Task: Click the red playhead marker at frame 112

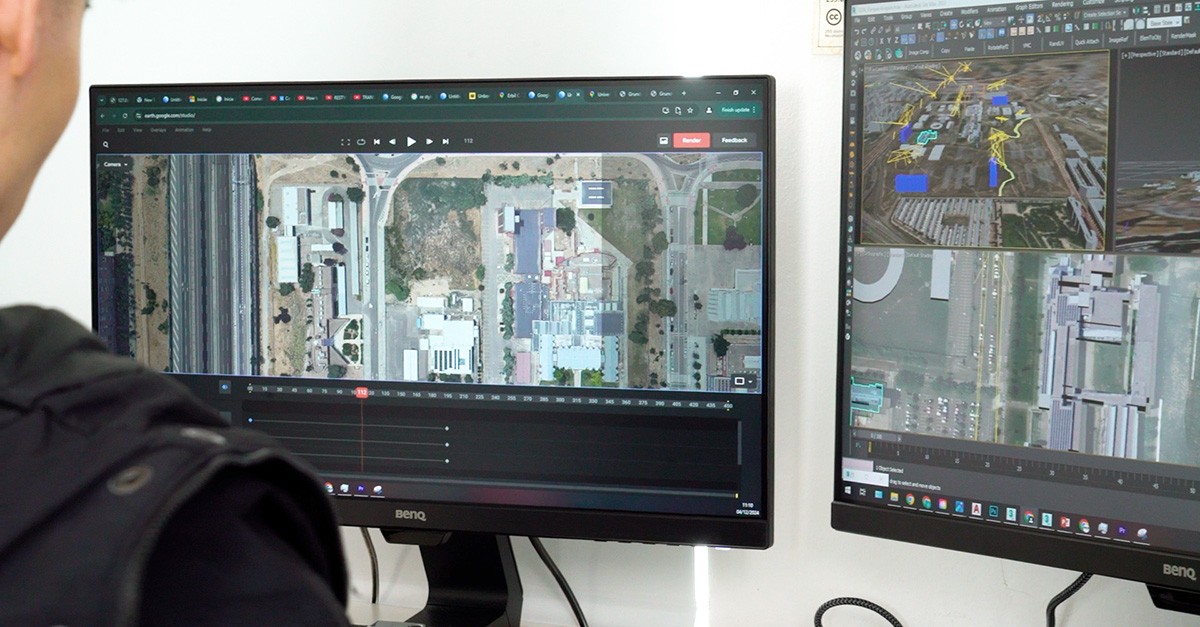Action: (361, 392)
